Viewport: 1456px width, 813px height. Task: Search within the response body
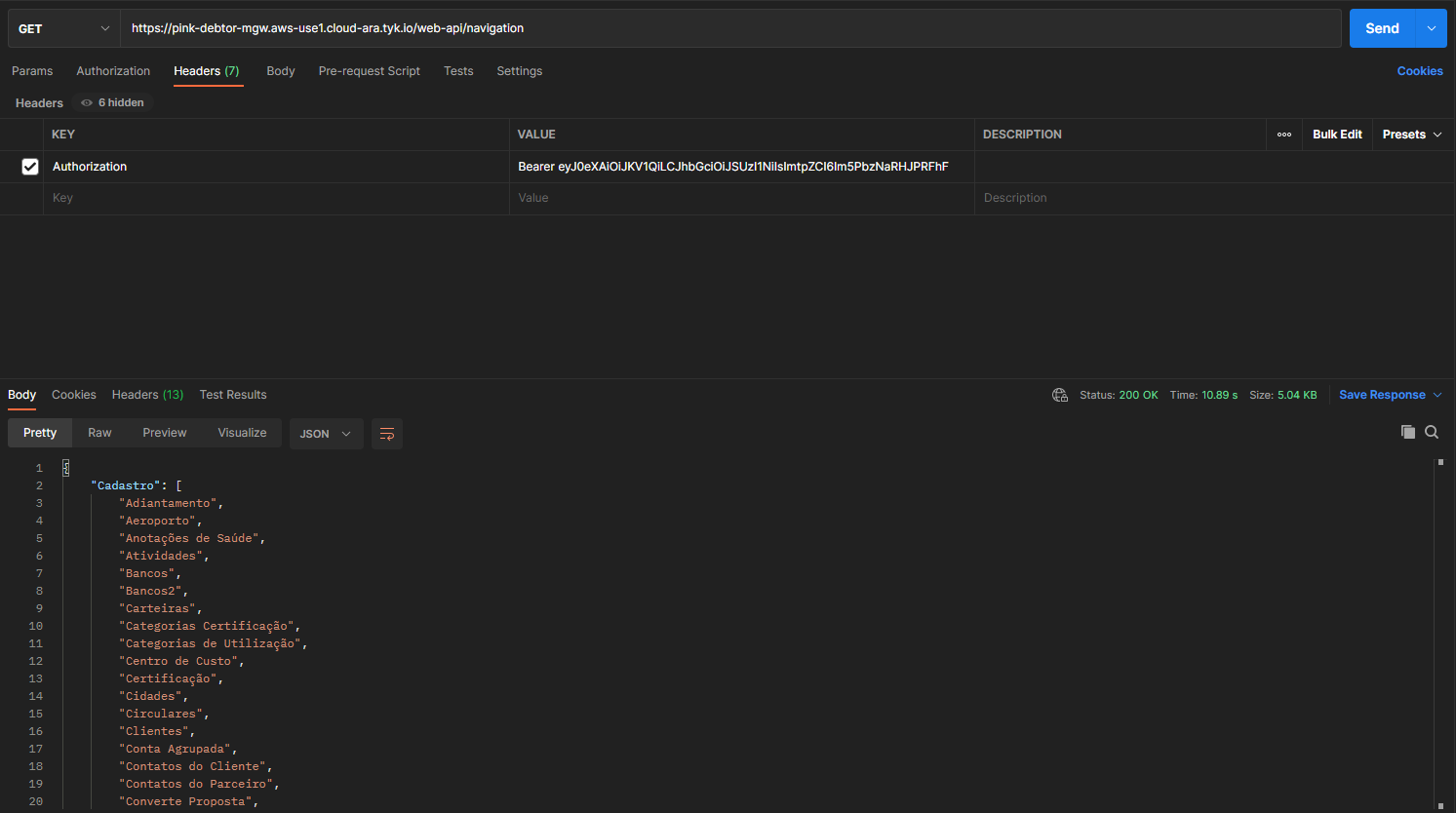(x=1431, y=431)
